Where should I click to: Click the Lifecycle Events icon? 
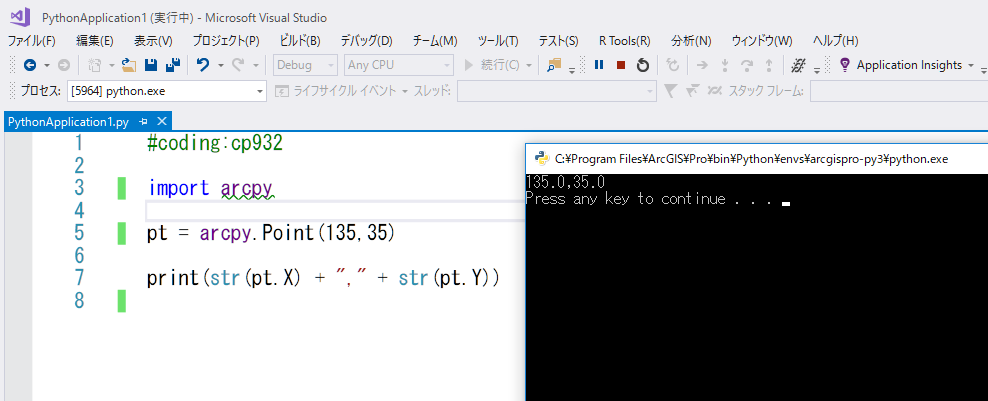pyautogui.click(x=282, y=91)
